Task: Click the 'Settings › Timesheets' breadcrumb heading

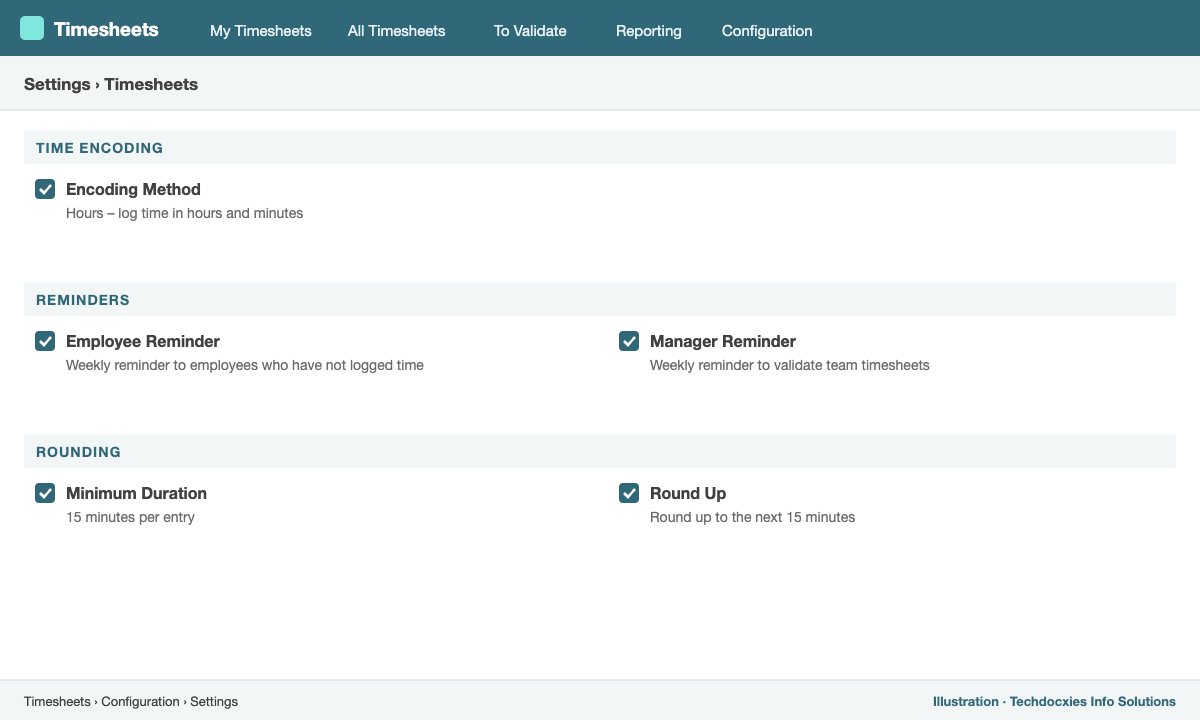Action: pos(111,84)
